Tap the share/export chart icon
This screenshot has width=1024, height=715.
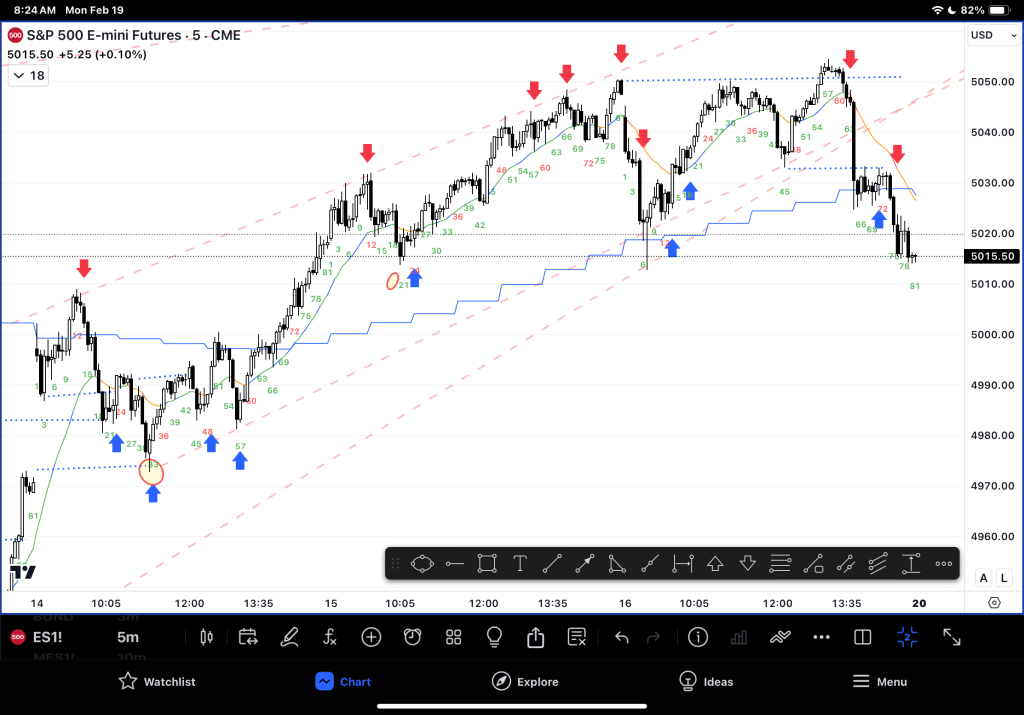pos(535,637)
